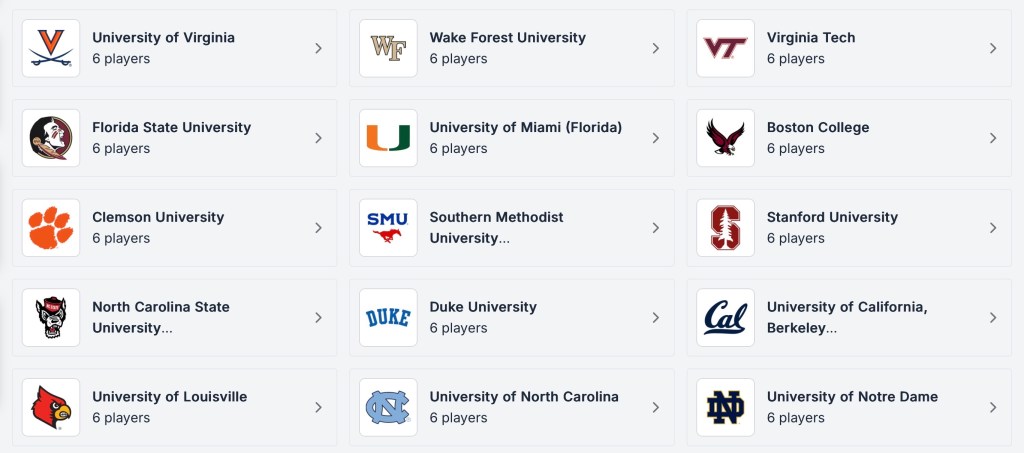Click the Stanford tree logo
The width and height of the screenshot is (1024, 453).
click(x=725, y=228)
